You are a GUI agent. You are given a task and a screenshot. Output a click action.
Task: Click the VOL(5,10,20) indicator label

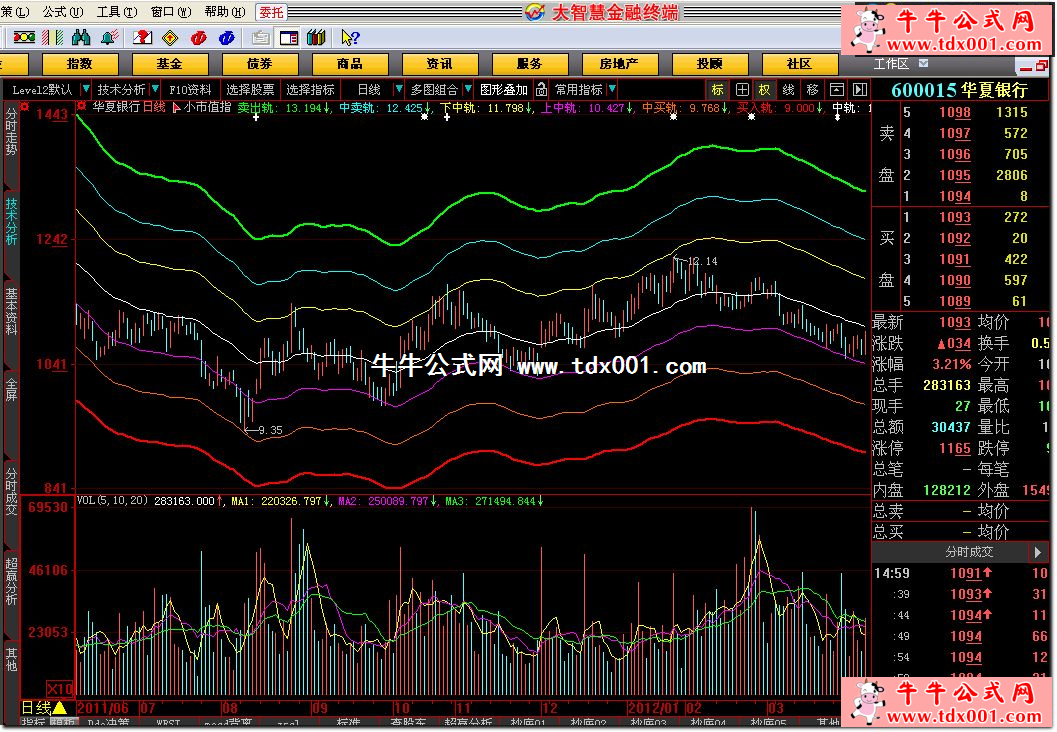112,500
